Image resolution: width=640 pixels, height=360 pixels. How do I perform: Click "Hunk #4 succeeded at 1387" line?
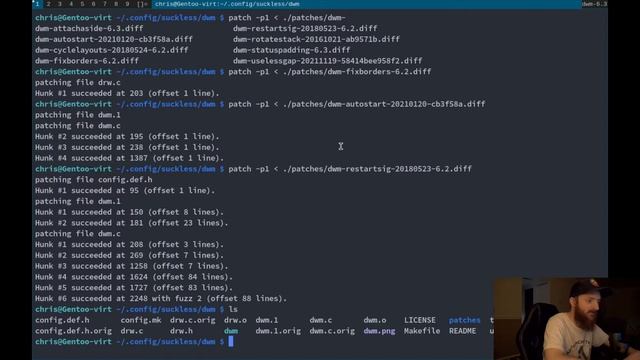pyautogui.click(x=129, y=158)
